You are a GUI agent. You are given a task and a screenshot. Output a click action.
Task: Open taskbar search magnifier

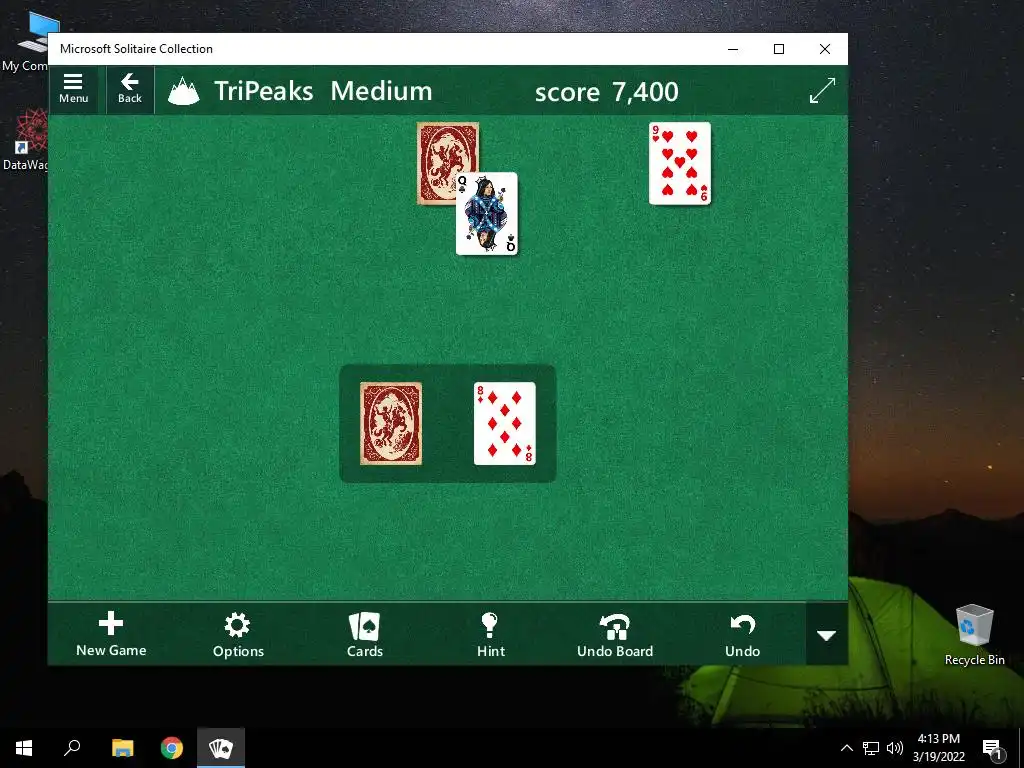(72, 748)
